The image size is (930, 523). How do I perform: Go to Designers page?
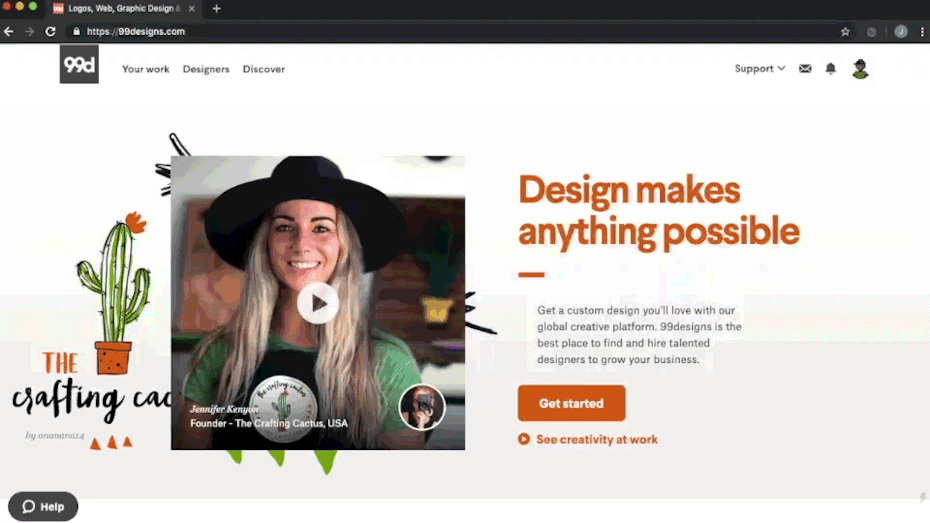[206, 69]
